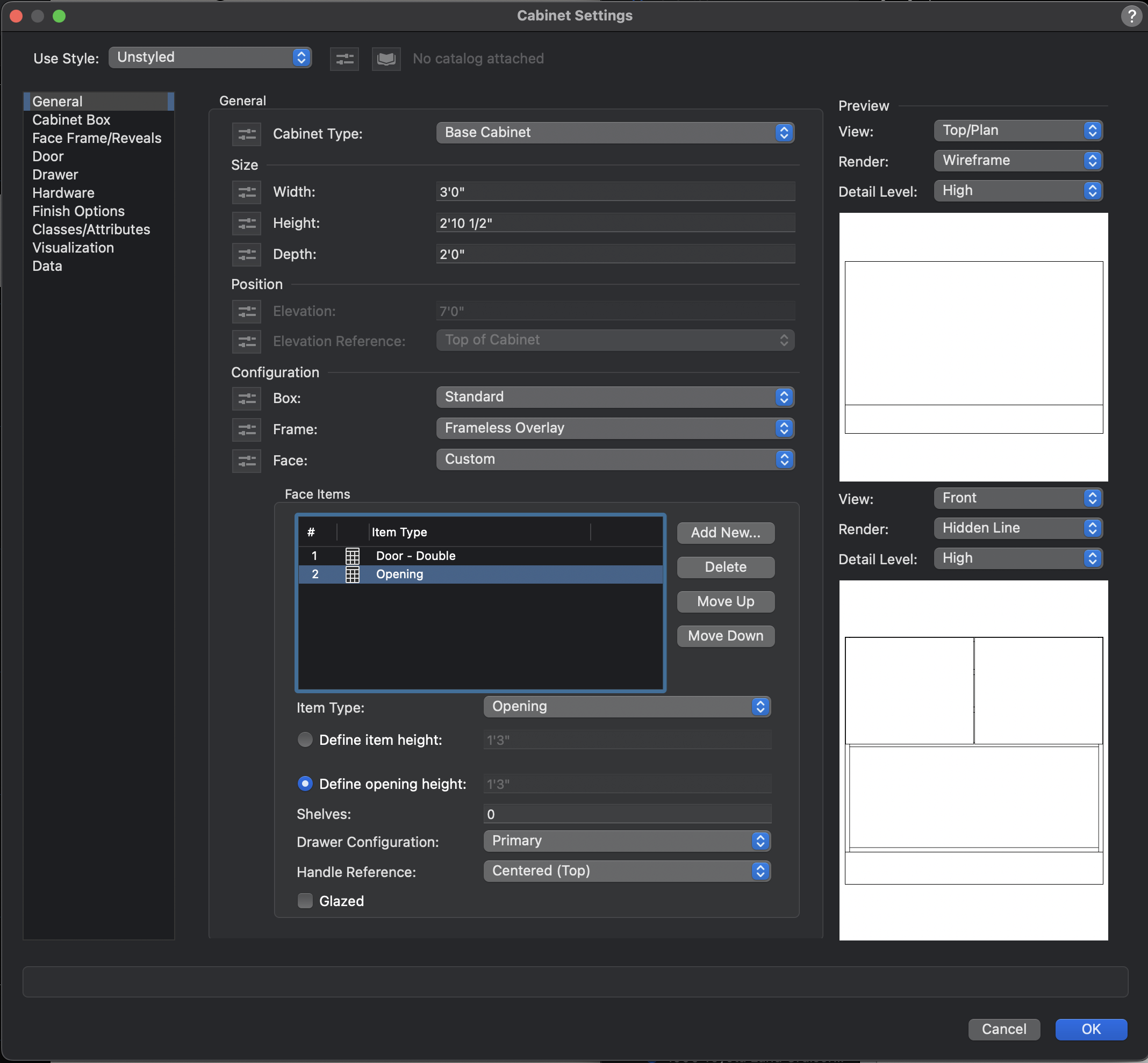The width and height of the screenshot is (1148, 1063).
Task: Click the by-style icon beside Cabinet Type
Action: tap(246, 134)
